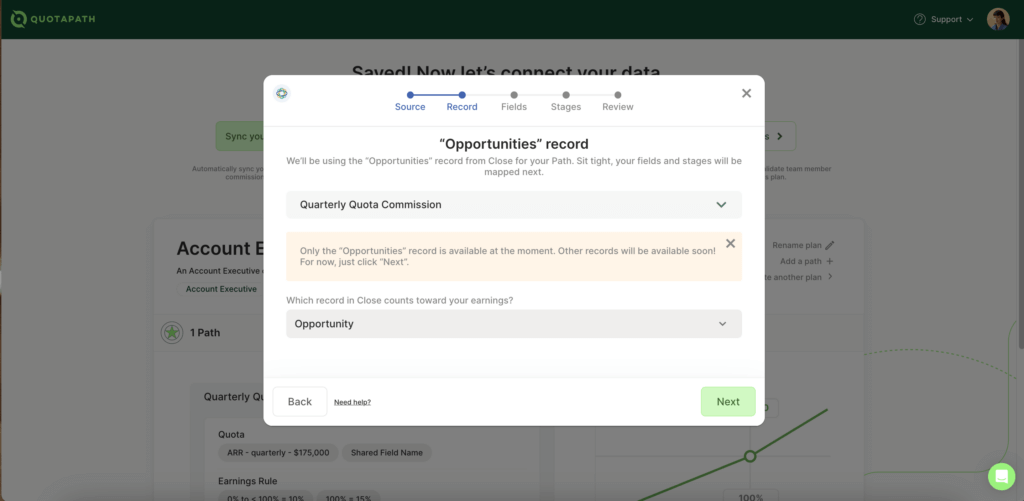Click the star icon beside 1 Path
This screenshot has width=1024, height=501.
tap(172, 332)
